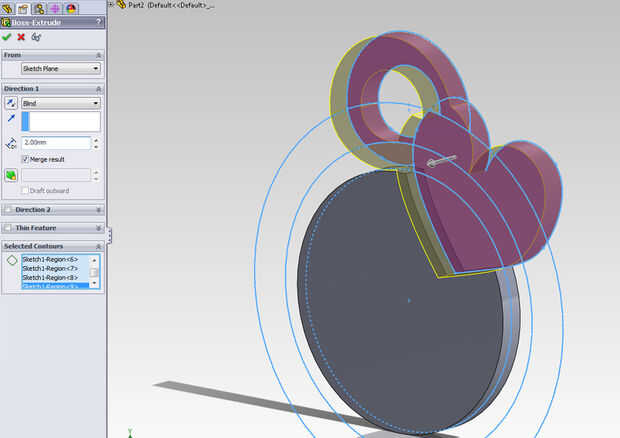Click the extrude depth drag handle arrow
The height and width of the screenshot is (438, 620).
point(441,161)
